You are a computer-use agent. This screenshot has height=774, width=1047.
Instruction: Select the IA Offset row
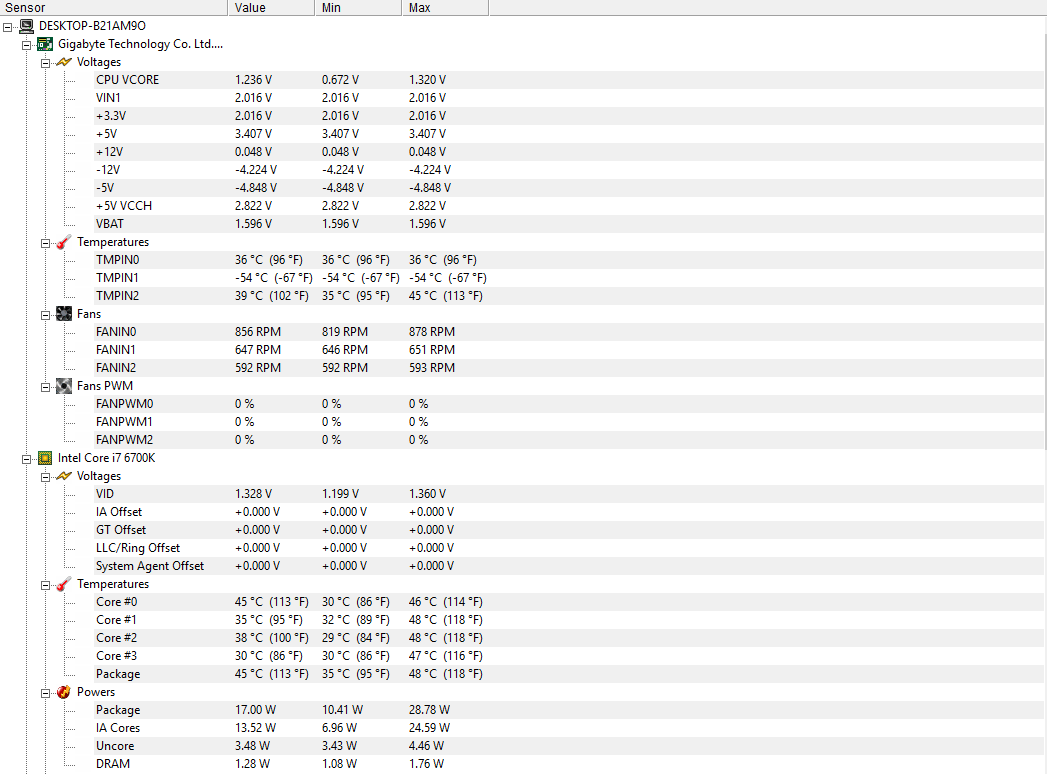[569, 512]
